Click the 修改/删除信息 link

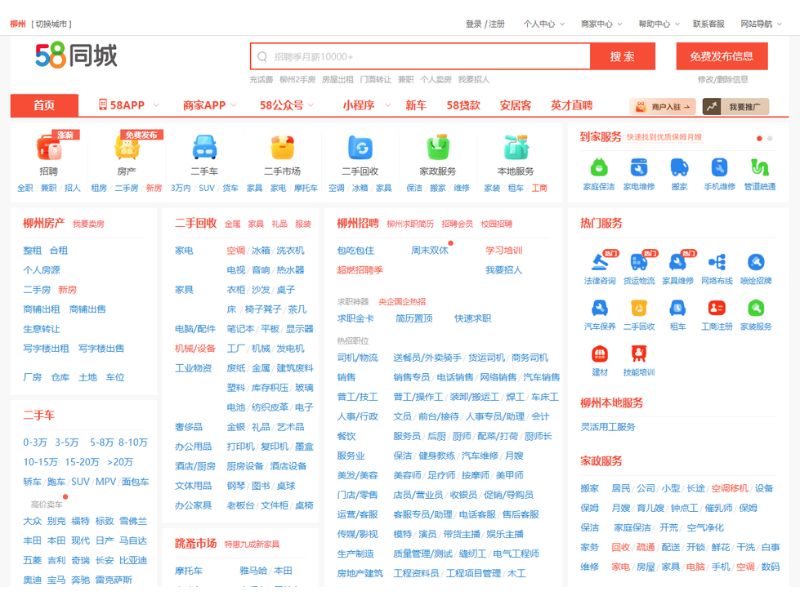[723, 79]
